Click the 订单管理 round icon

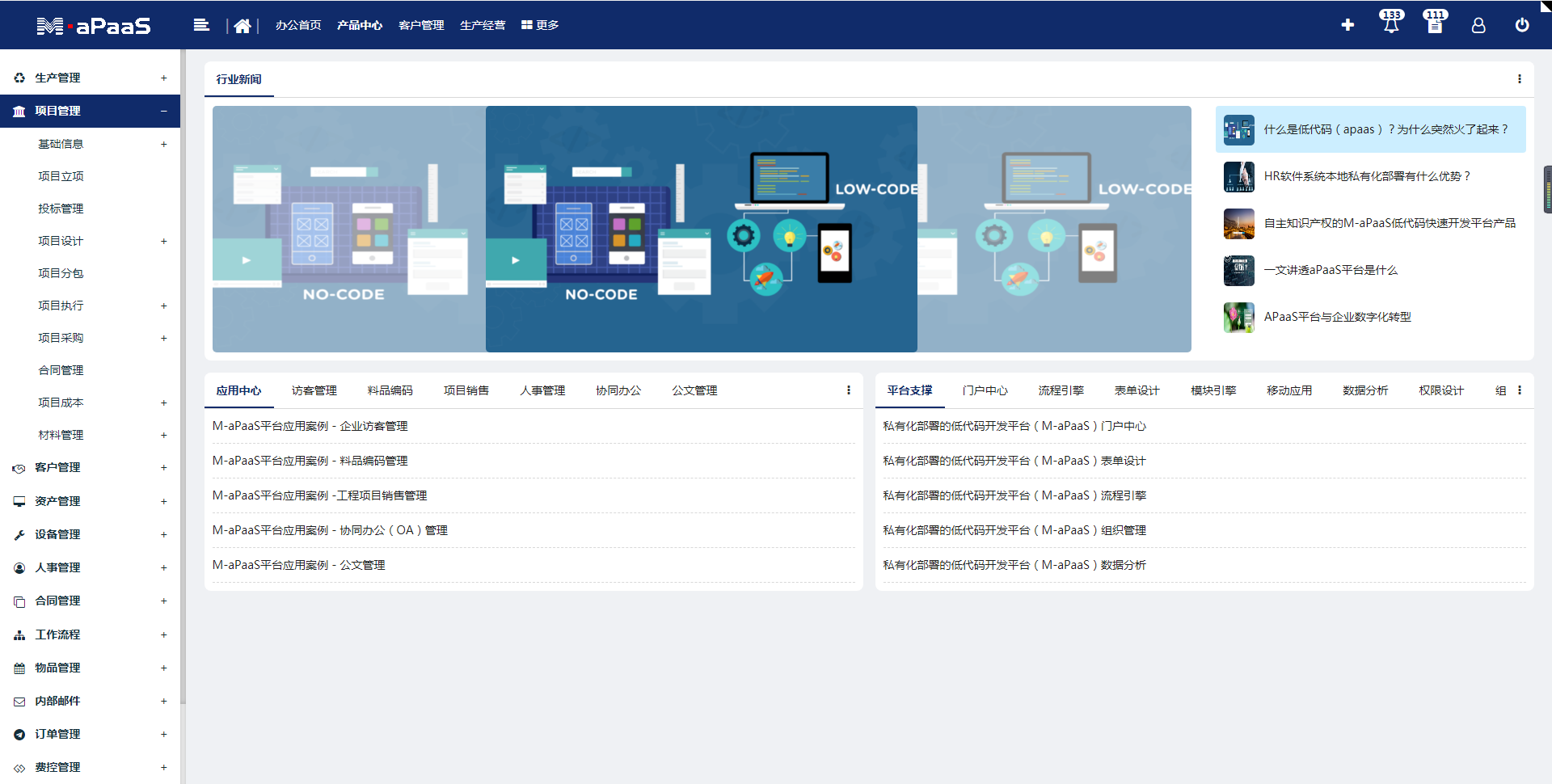19,735
